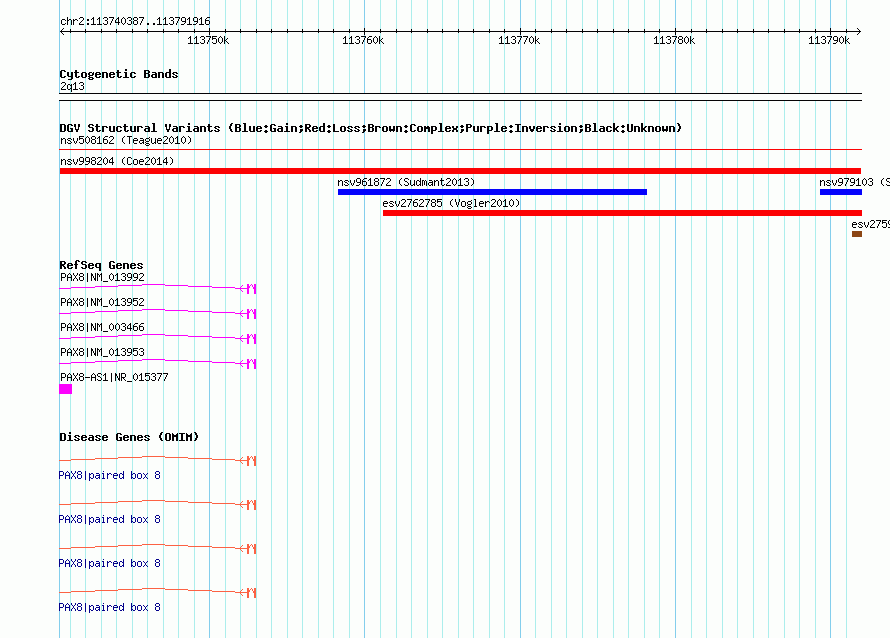The image size is (890, 638).
Task: Open the nsv961872 (Sudmant2013) label
Action: click(406, 182)
